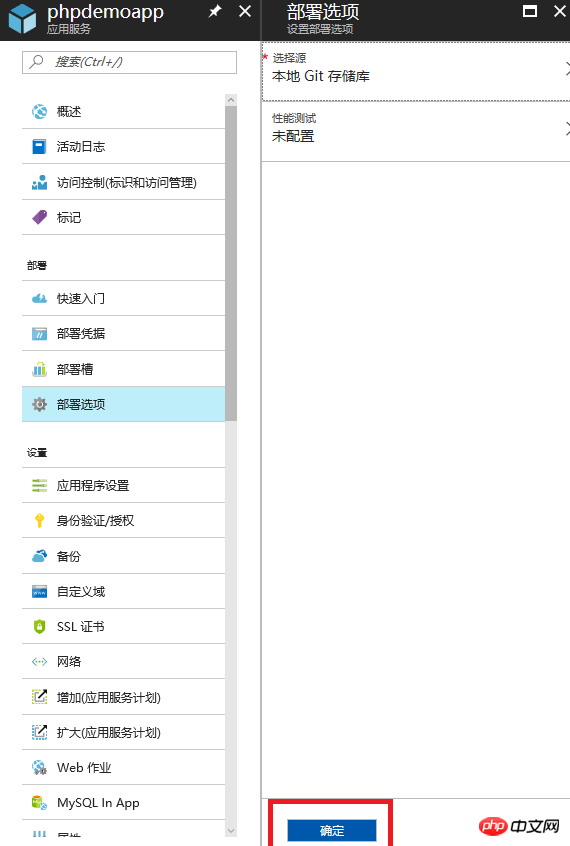Select the 访问控制 access control icon
Screen dimensions: 570x846
point(39,182)
